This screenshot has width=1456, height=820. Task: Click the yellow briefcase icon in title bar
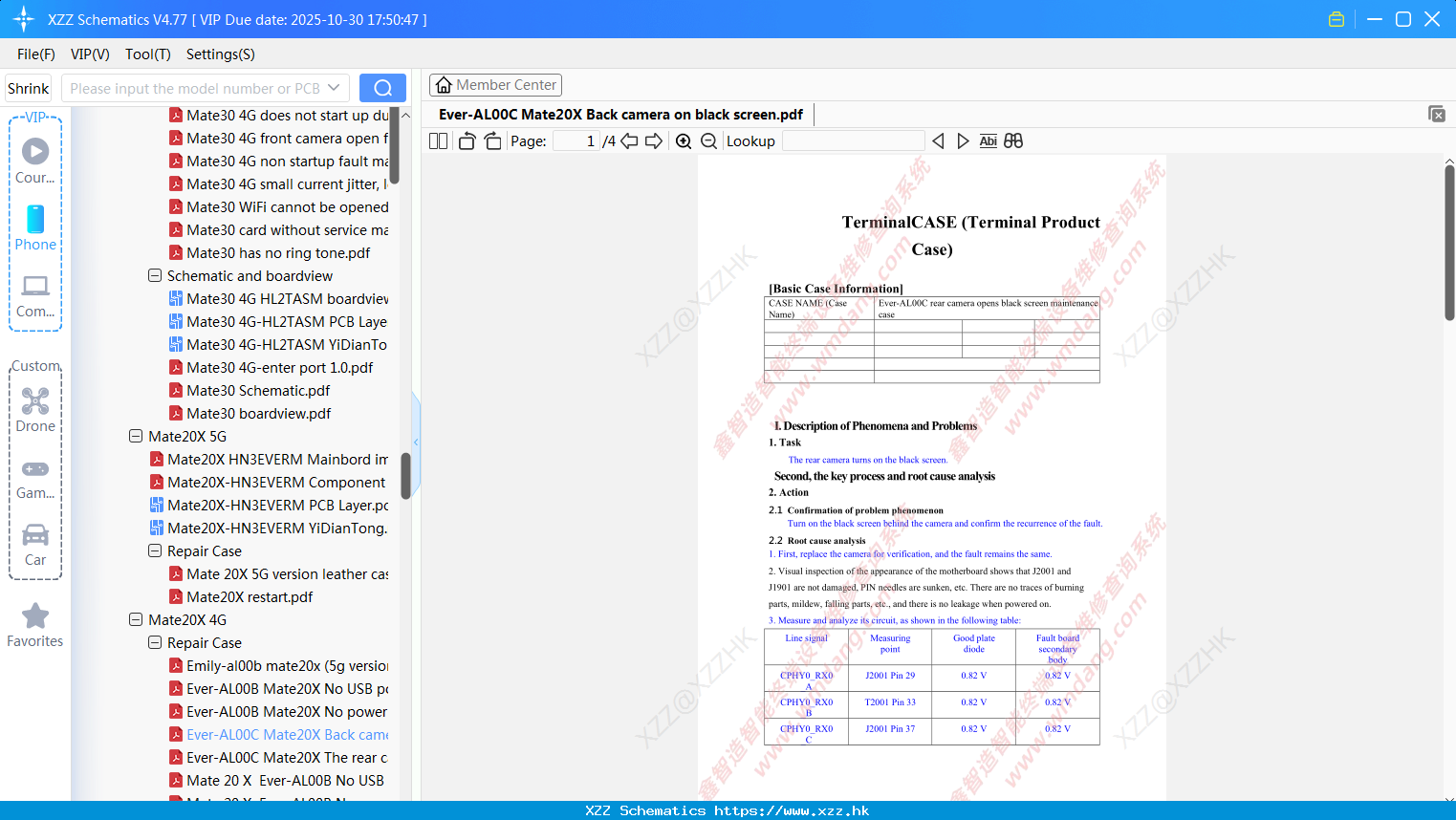click(x=1336, y=19)
